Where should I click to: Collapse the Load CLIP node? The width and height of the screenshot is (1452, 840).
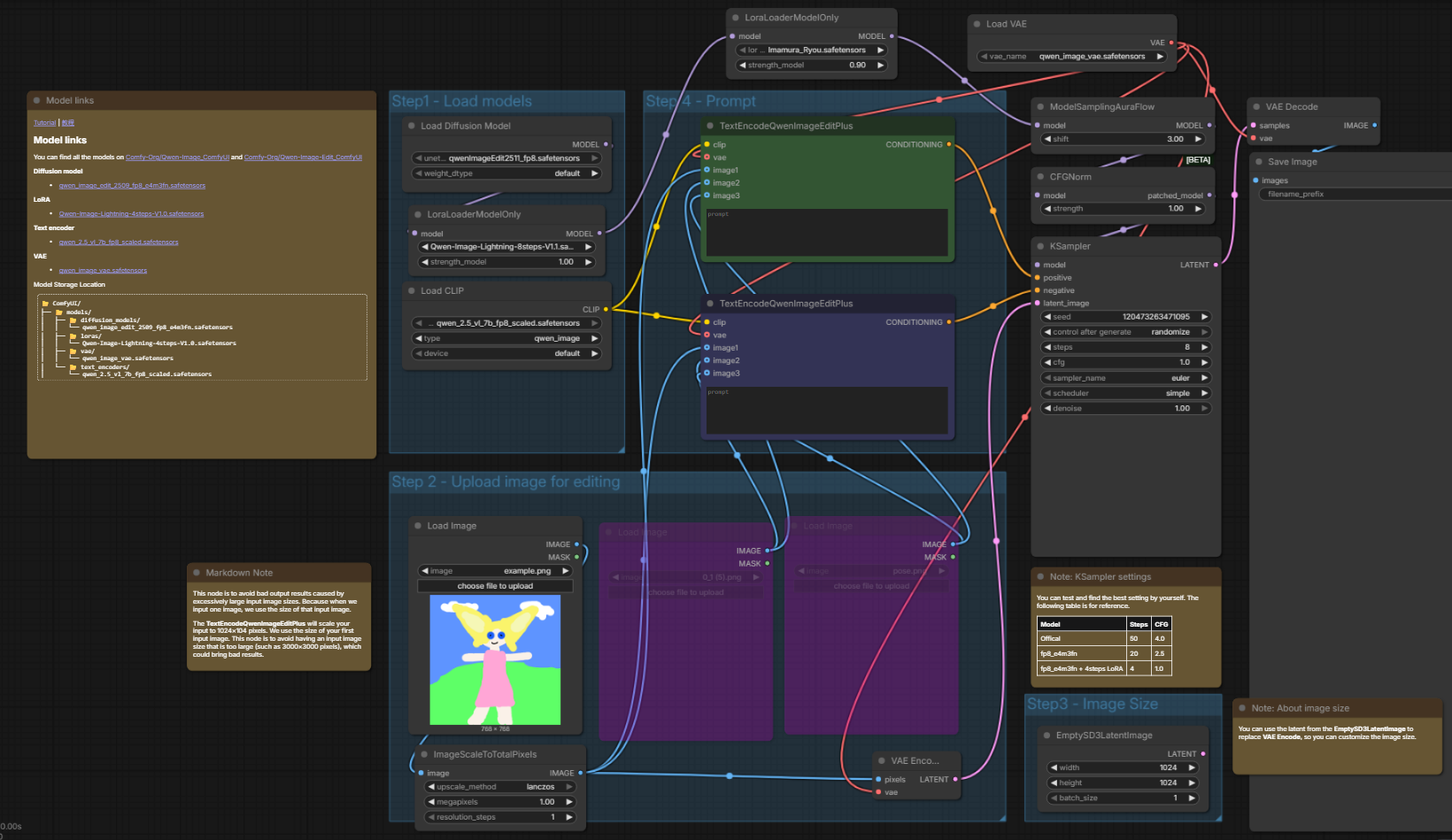pos(413,290)
